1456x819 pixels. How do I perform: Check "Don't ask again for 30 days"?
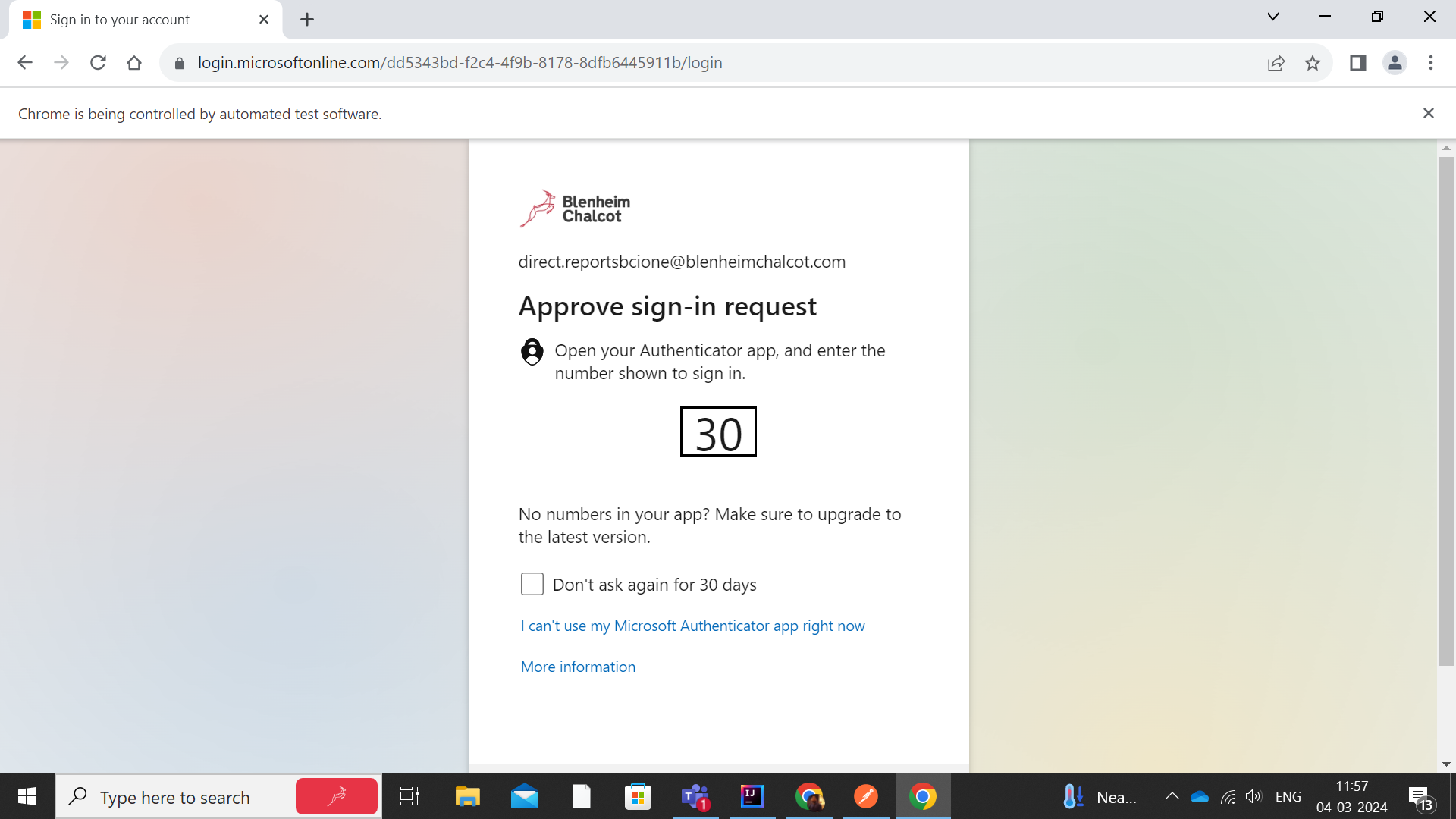point(532,584)
